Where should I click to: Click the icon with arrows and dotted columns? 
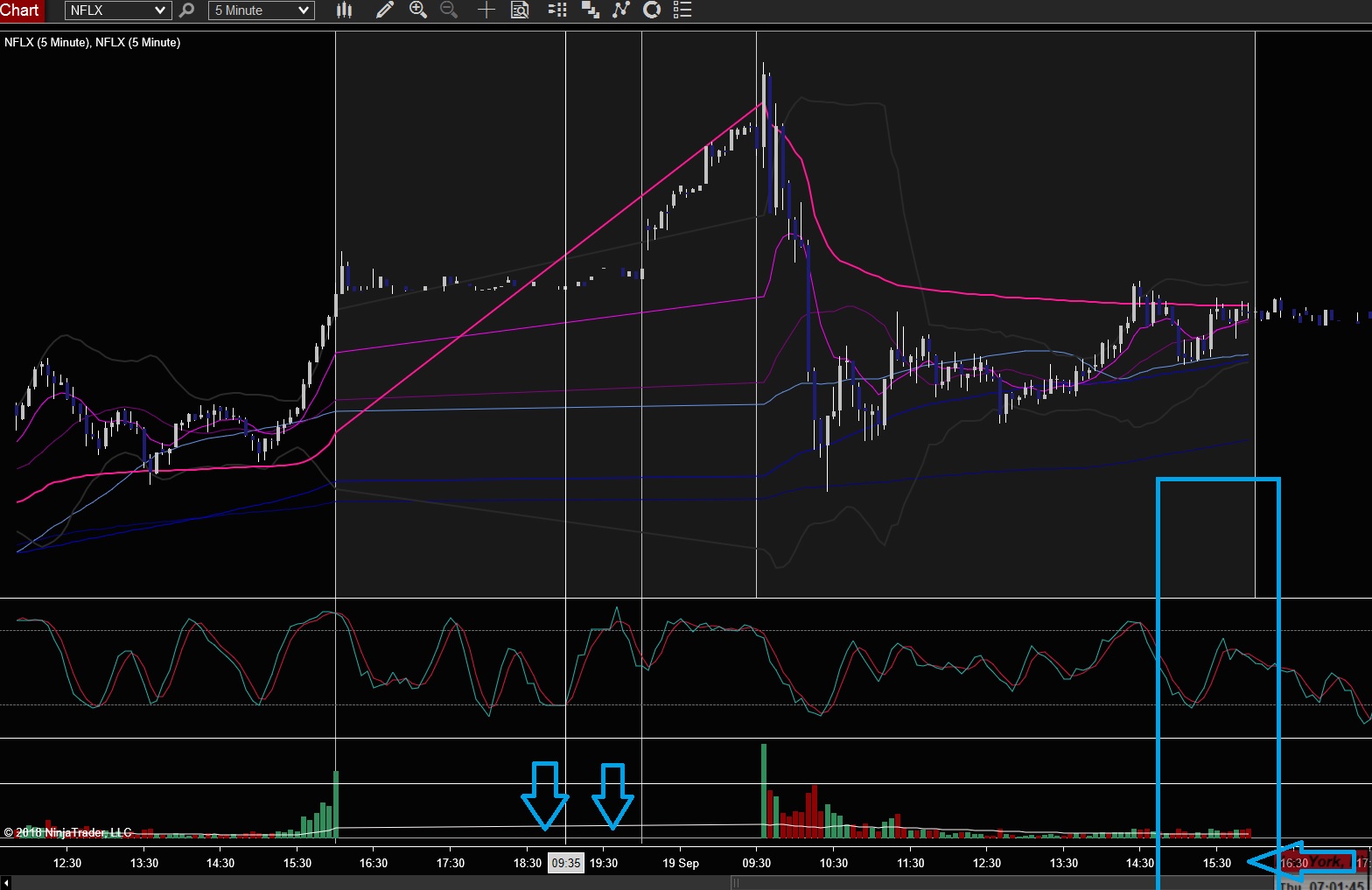557,11
